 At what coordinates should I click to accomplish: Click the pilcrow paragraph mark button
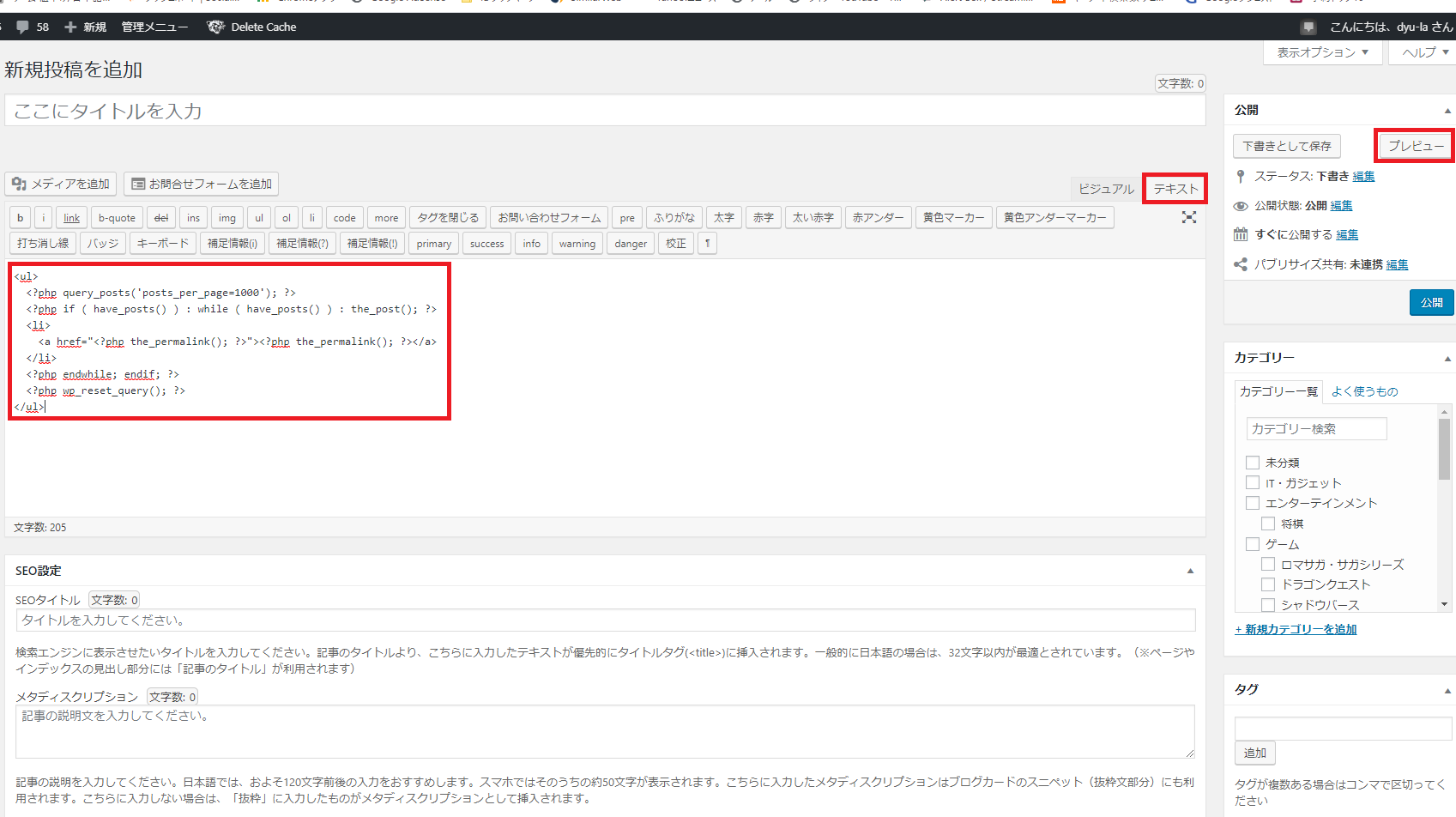pos(707,244)
